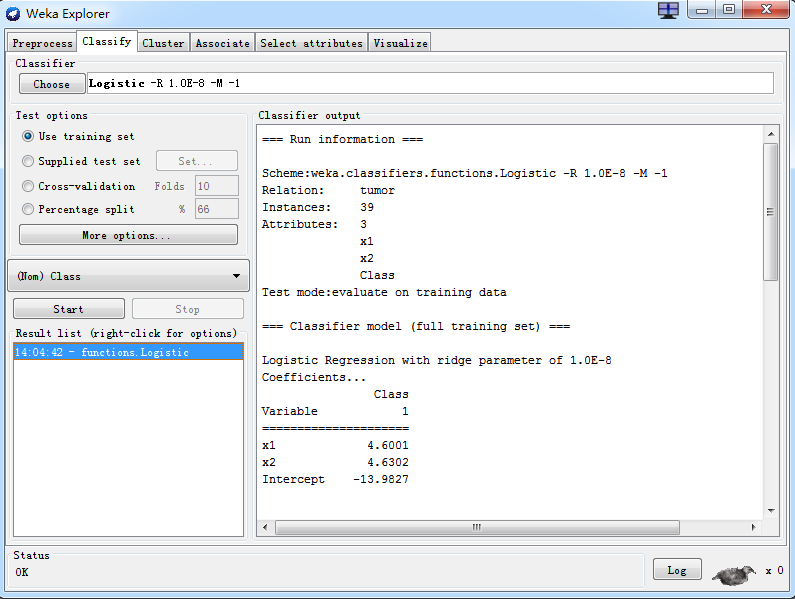Viewport: 795px width, 599px height.
Task: Click the x1 coefficient 4.6001 row
Action: [335, 445]
